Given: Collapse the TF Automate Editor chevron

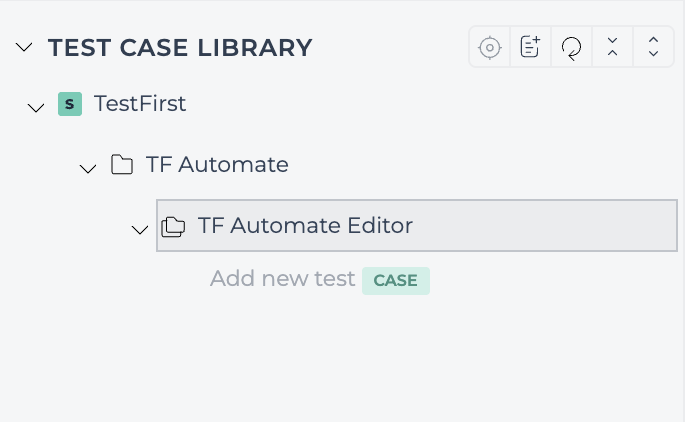Looking at the screenshot, I should [140, 229].
